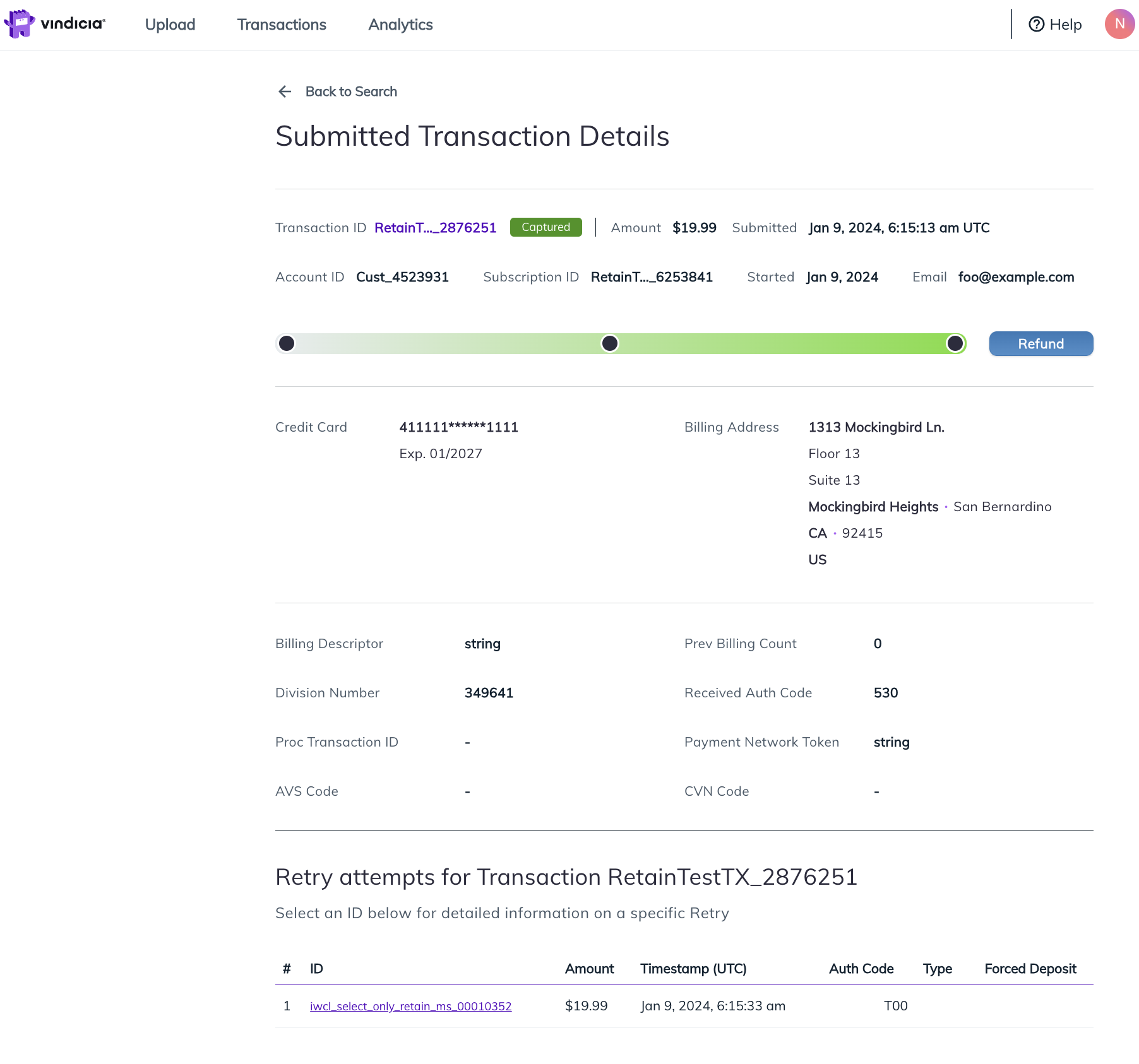Go Back to Search

(351, 92)
